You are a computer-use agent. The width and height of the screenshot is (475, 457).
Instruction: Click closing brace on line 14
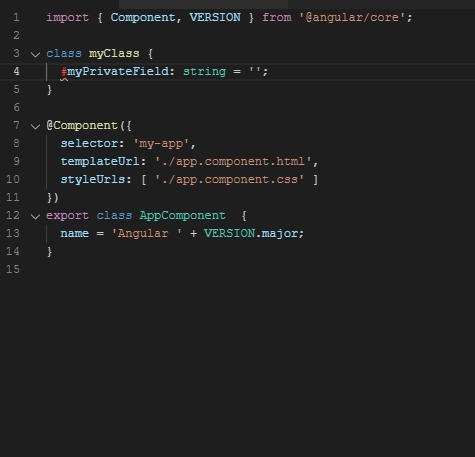[49, 252]
